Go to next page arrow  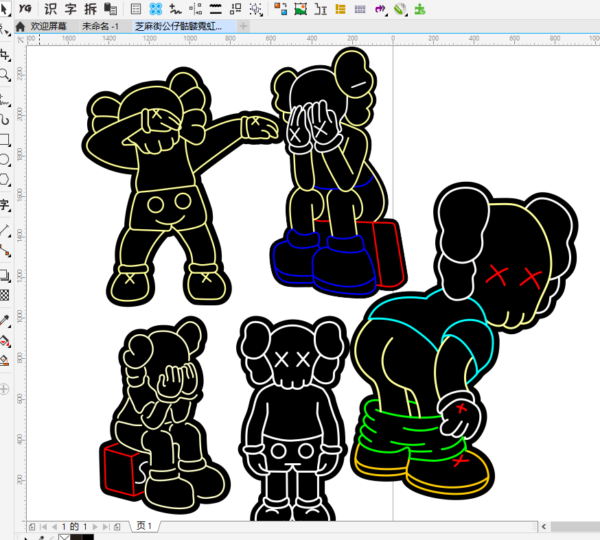pyautogui.click(x=95, y=527)
